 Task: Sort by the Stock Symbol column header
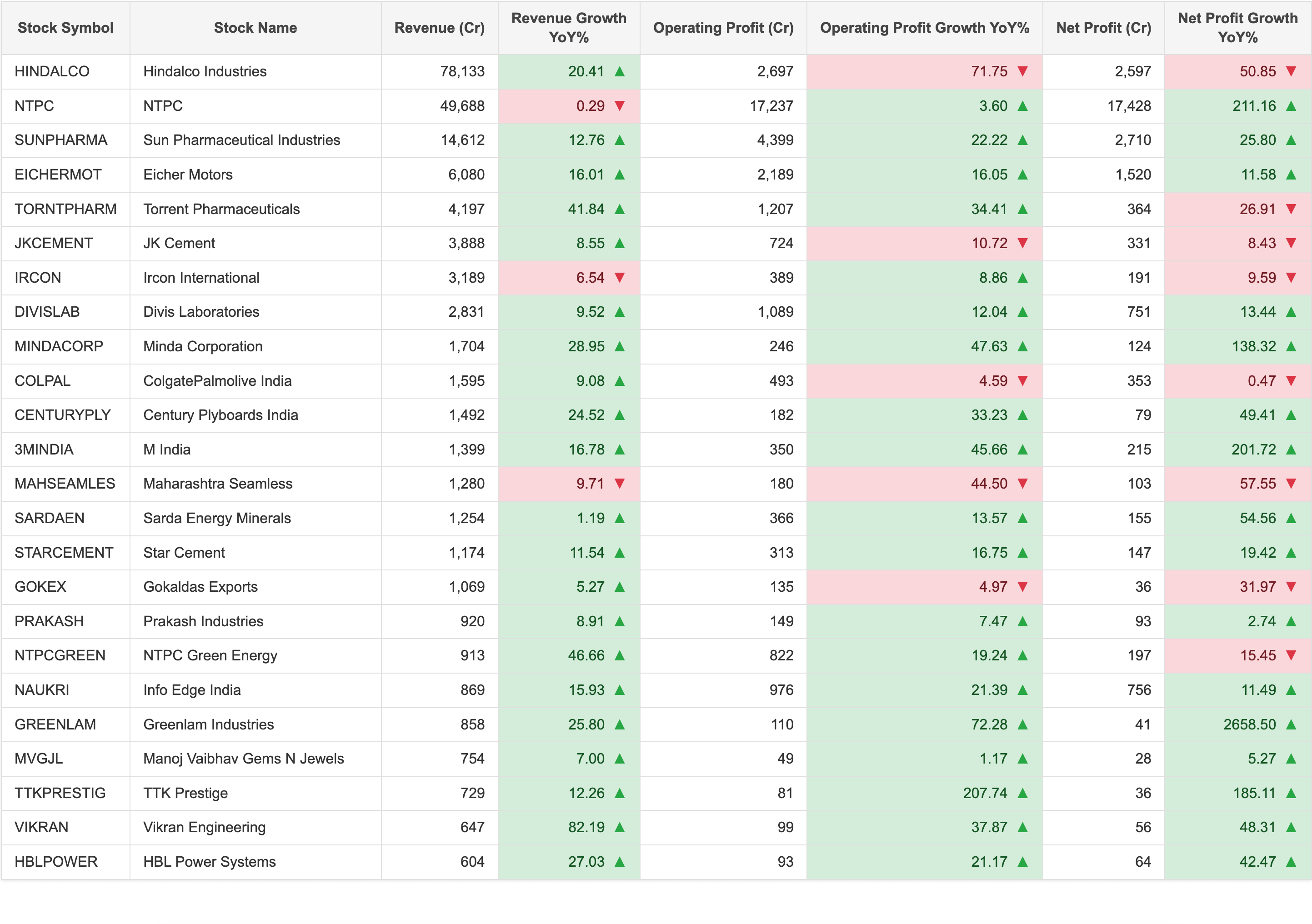[66, 27]
